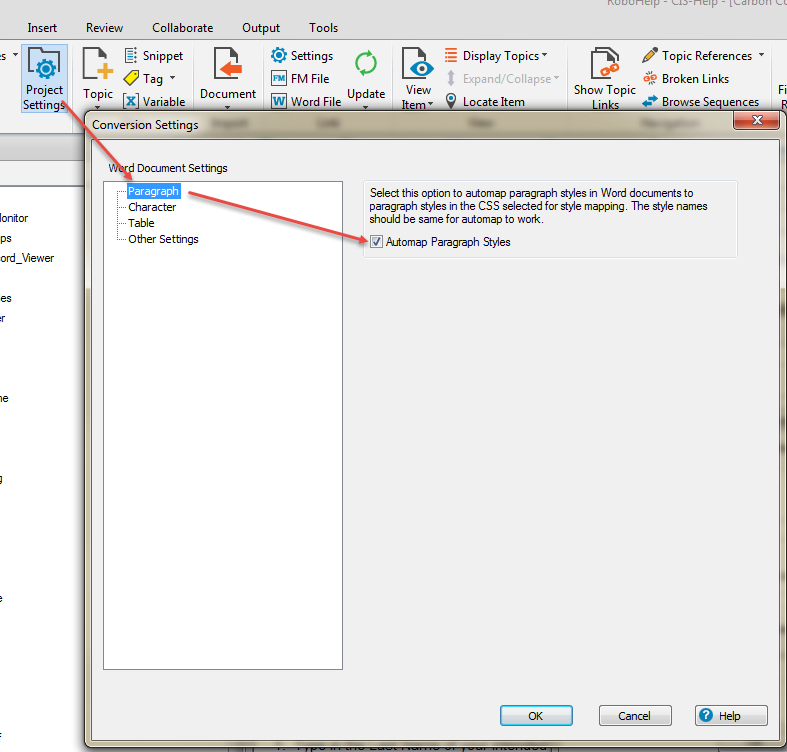Switch to the Insert ribbon tab
The image size is (787, 752).
pyautogui.click(x=42, y=28)
